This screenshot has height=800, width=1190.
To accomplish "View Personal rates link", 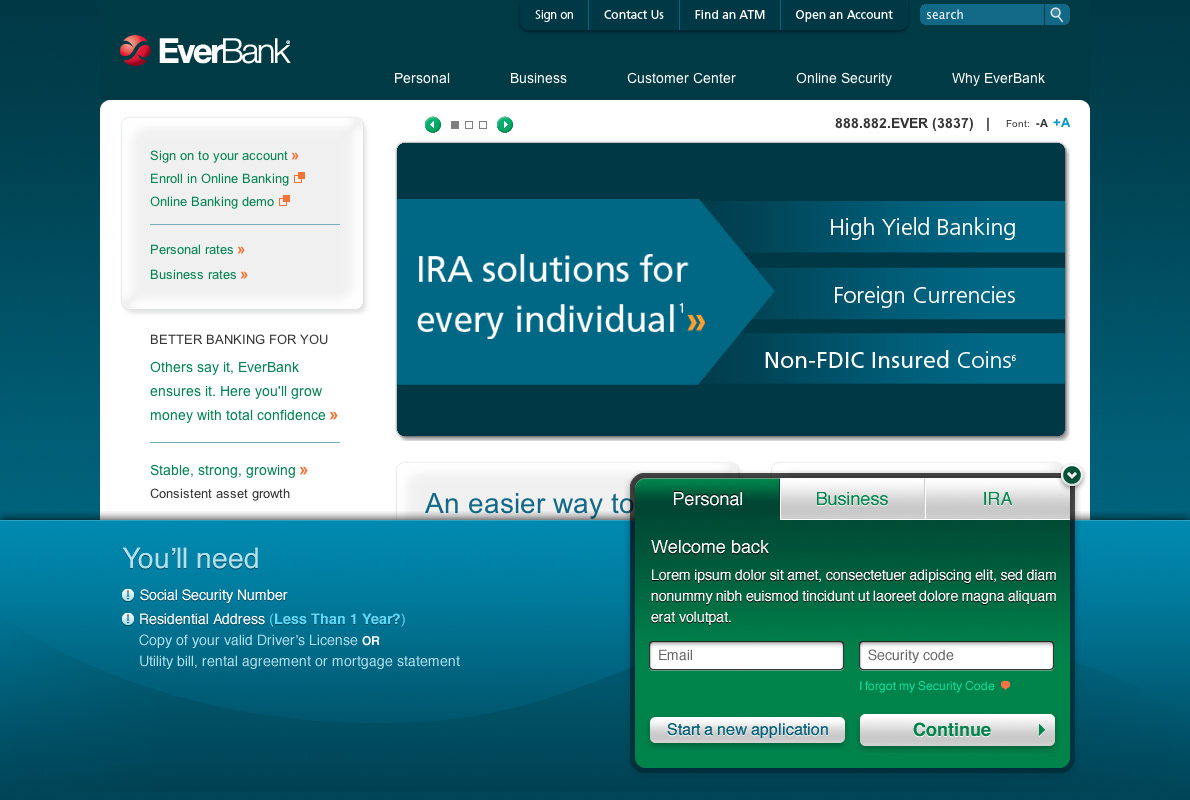I will [x=197, y=250].
